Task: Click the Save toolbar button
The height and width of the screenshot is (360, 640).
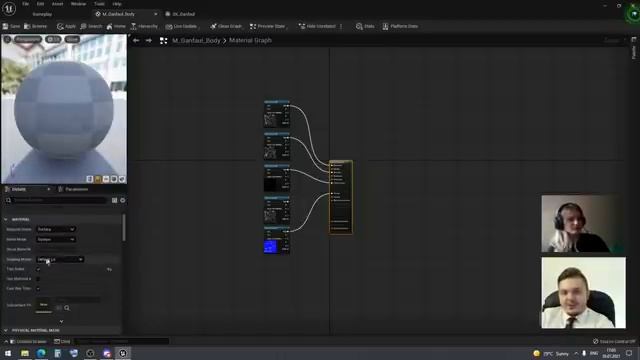Action: coord(11,26)
